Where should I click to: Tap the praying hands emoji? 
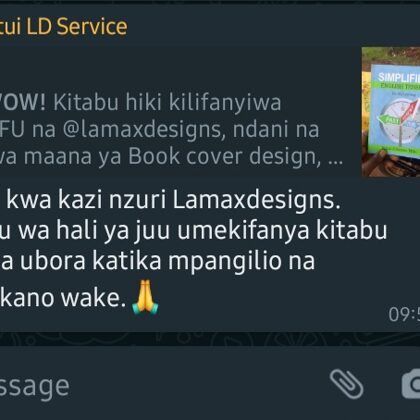[145, 297]
